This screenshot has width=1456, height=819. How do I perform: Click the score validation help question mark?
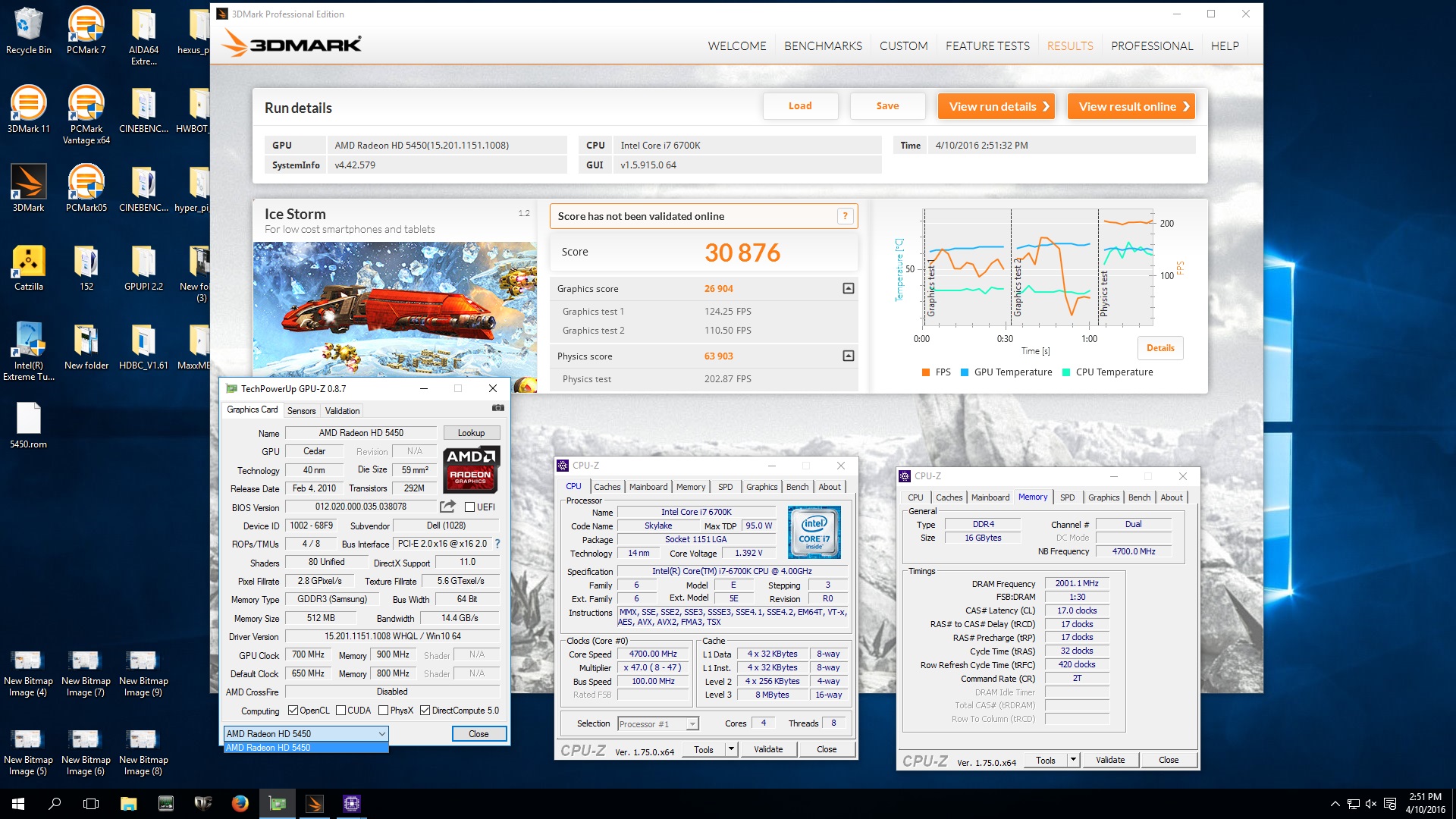(845, 216)
